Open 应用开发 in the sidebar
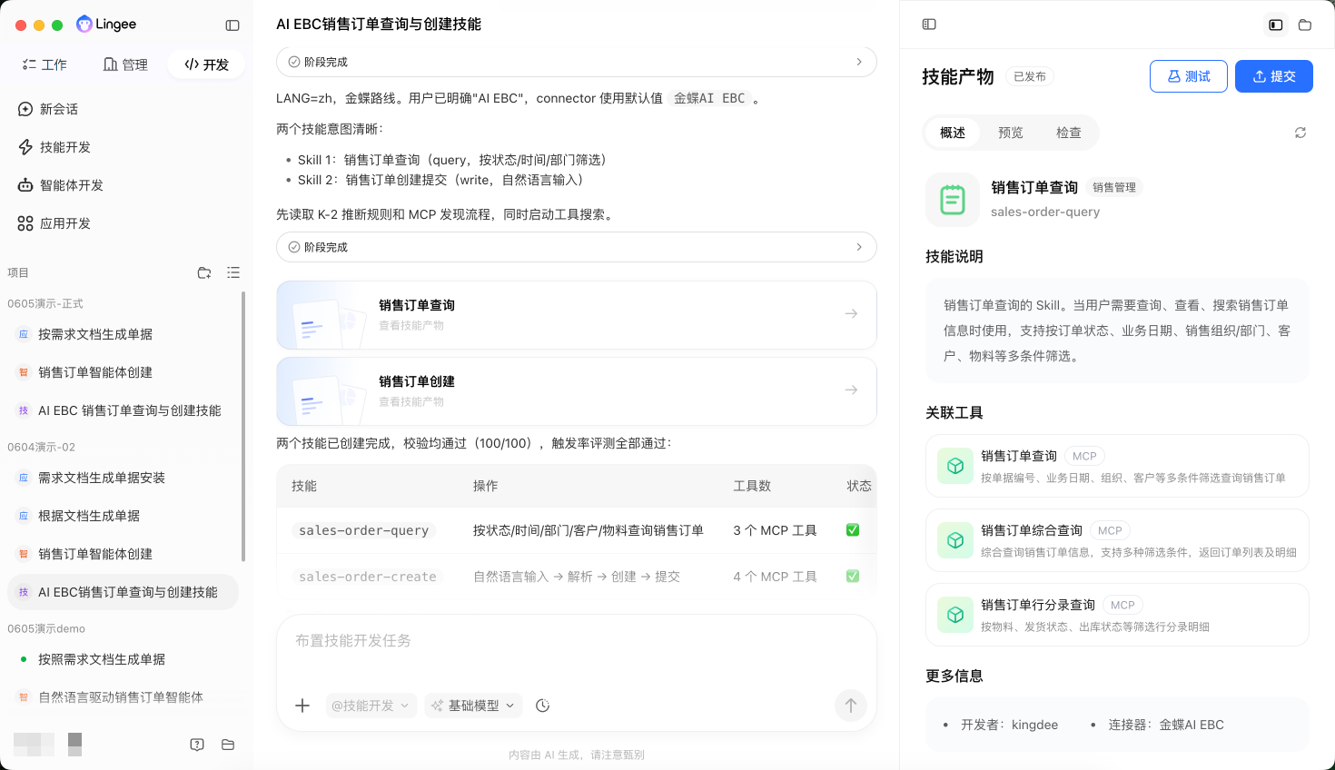Image resolution: width=1335 pixels, height=770 pixels. [x=54, y=223]
